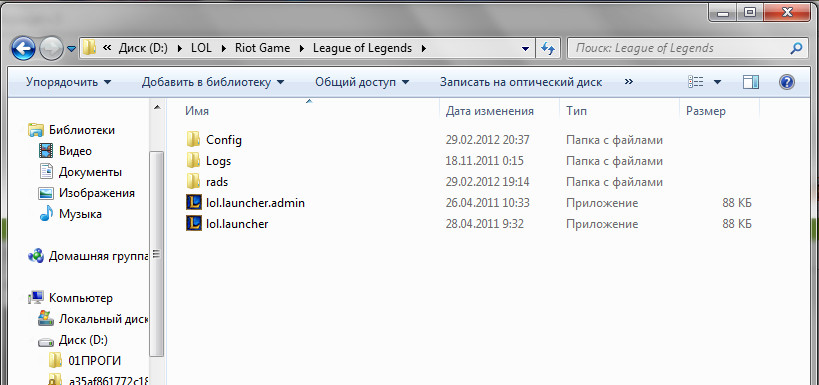Open Видео library
Image resolution: width=819 pixels, height=385 pixels.
[x=75, y=151]
